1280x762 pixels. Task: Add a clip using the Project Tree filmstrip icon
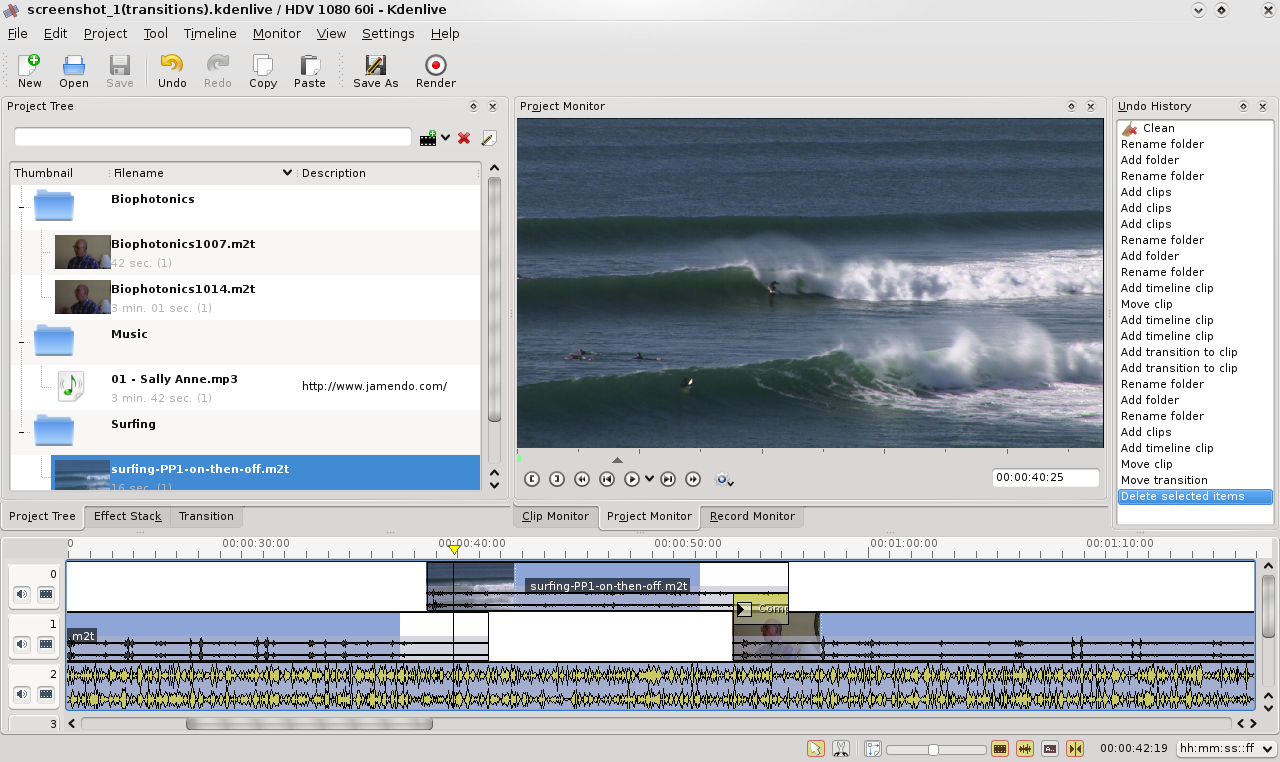428,138
